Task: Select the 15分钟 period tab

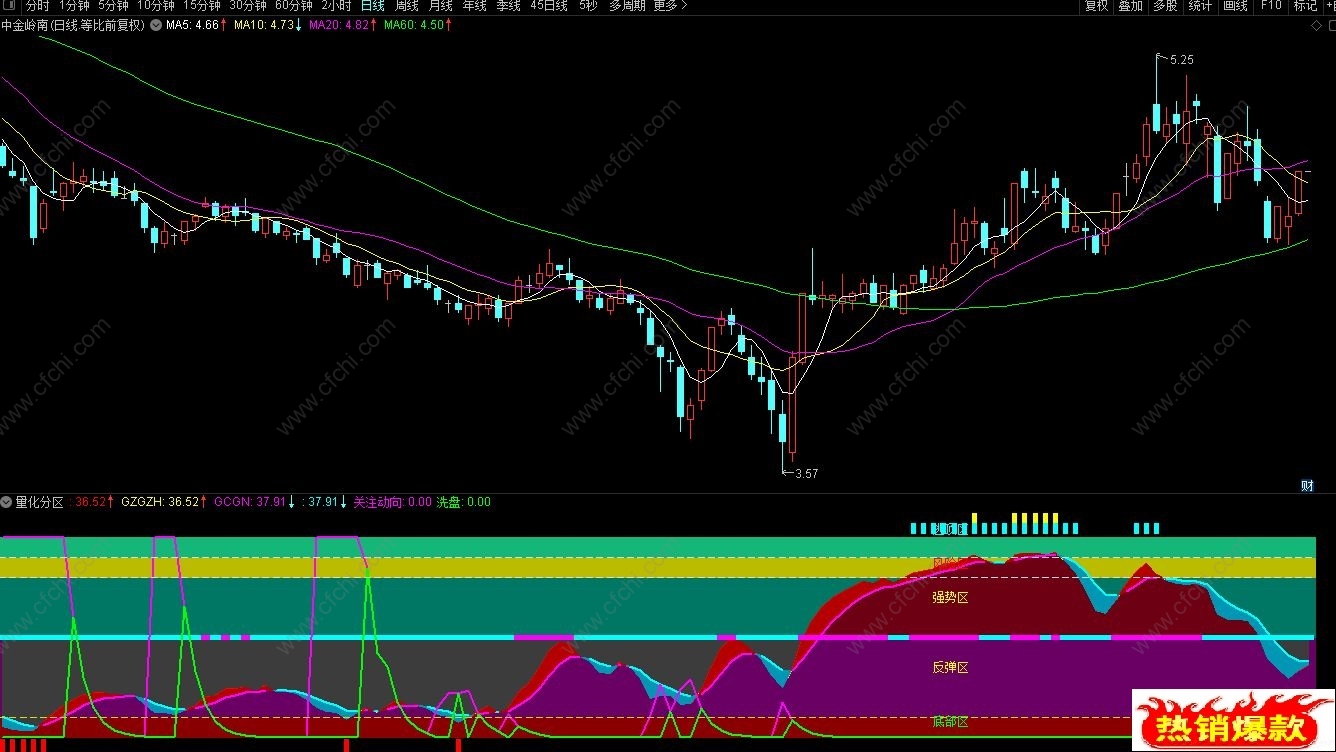Action: [202, 6]
